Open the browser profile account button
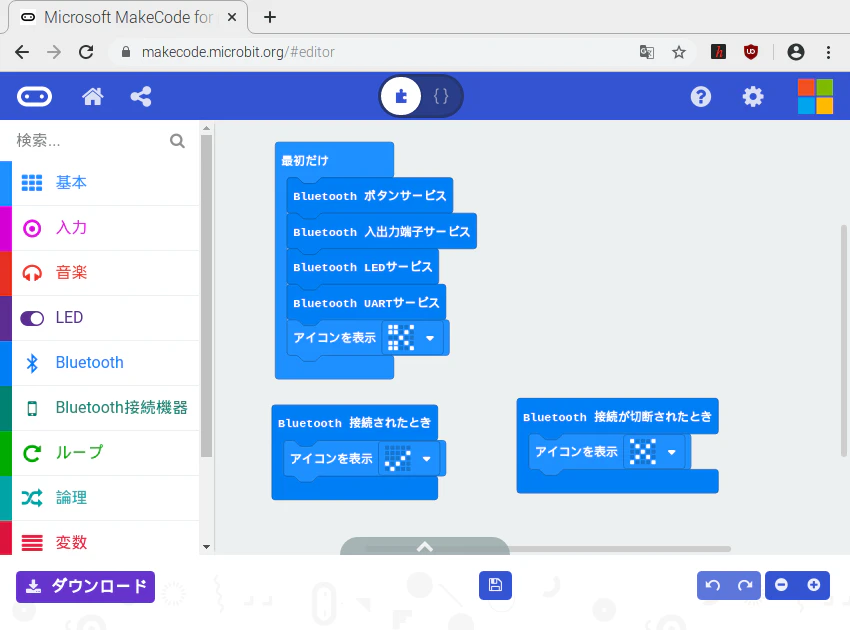850x630 pixels. pyautogui.click(x=795, y=52)
